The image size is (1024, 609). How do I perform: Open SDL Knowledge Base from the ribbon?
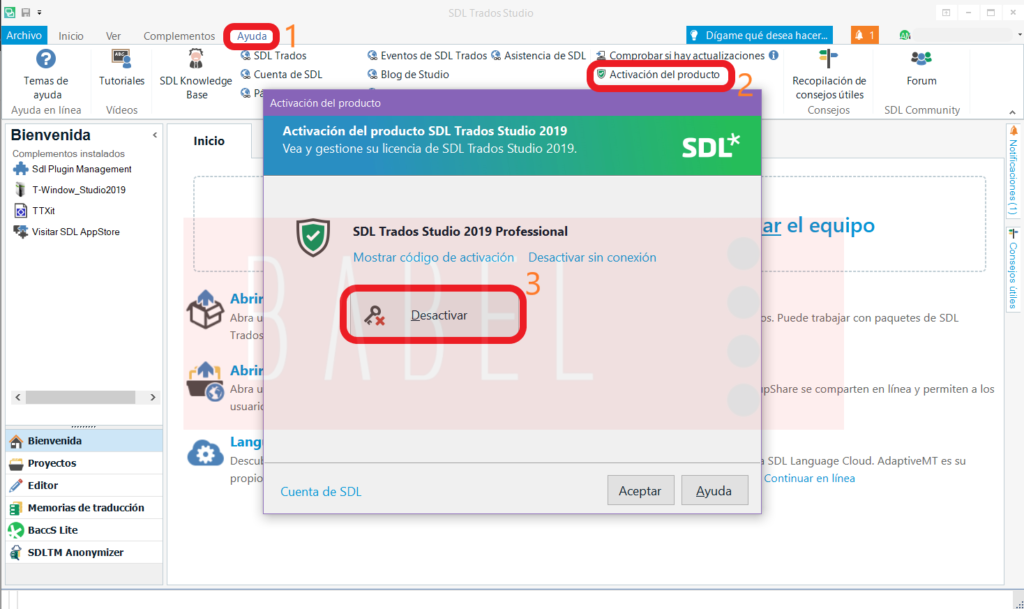point(196,74)
